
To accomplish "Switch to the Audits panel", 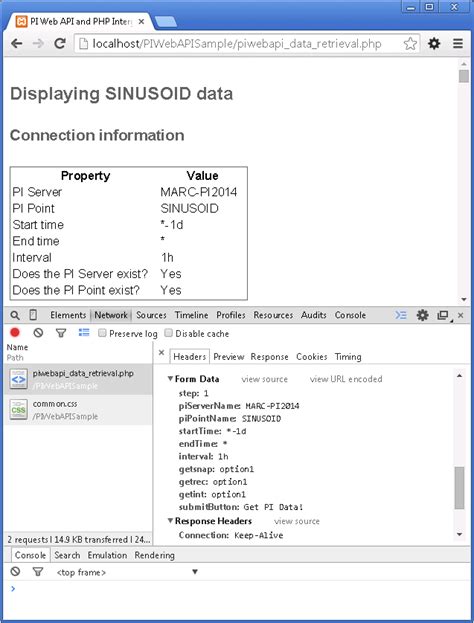I will pos(314,315).
